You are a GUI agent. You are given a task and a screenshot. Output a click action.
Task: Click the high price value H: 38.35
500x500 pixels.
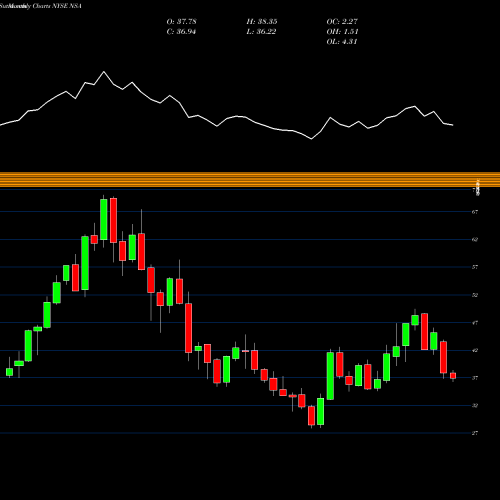(x=262, y=22)
